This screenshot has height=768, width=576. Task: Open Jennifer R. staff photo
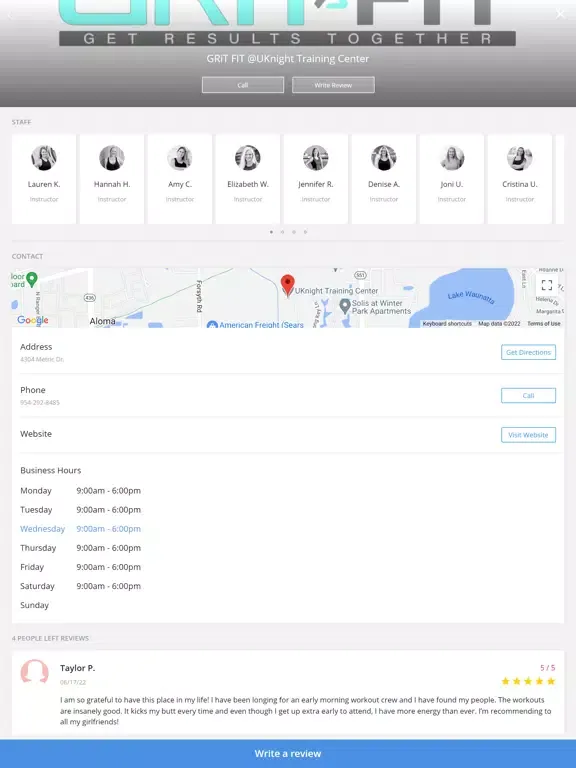(x=315, y=158)
